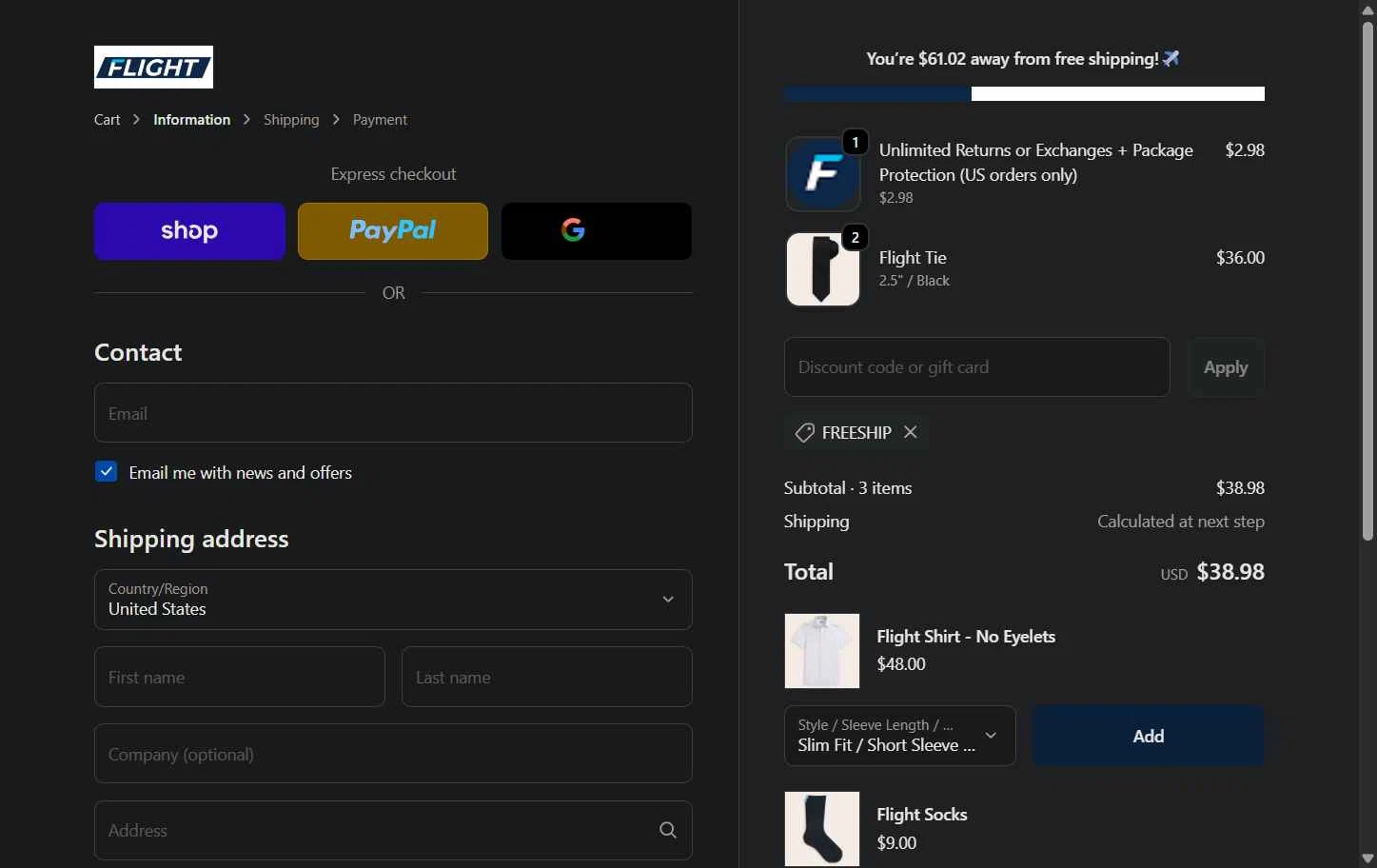This screenshot has height=868, width=1377.
Task: Click the First name field
Action: point(240,677)
